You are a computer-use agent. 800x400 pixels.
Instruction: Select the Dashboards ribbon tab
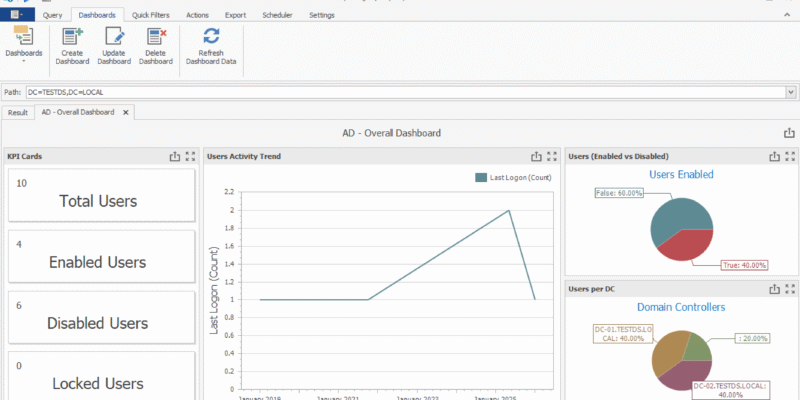tap(97, 15)
